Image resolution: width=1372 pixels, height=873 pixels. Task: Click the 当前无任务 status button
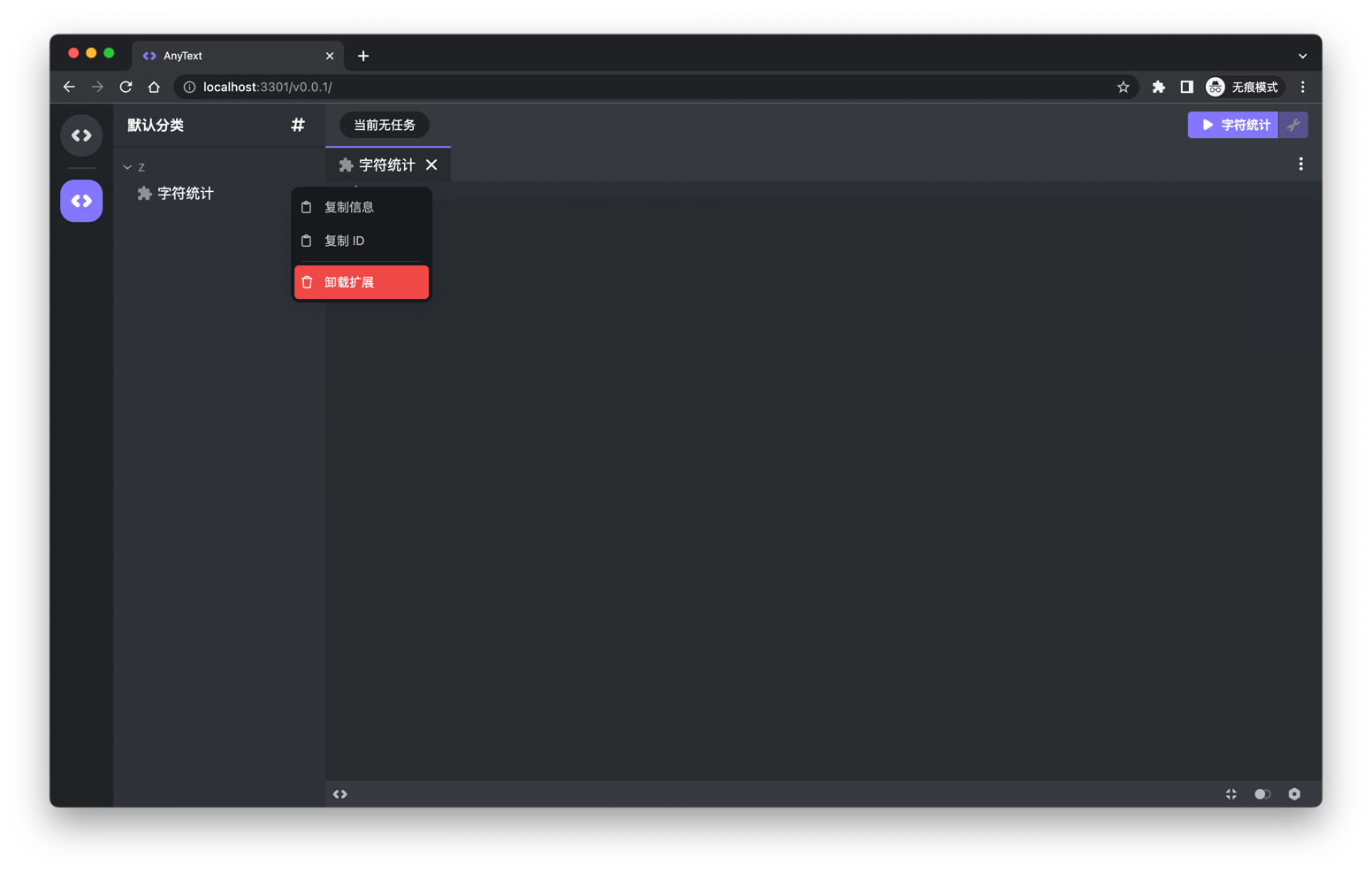[385, 125]
